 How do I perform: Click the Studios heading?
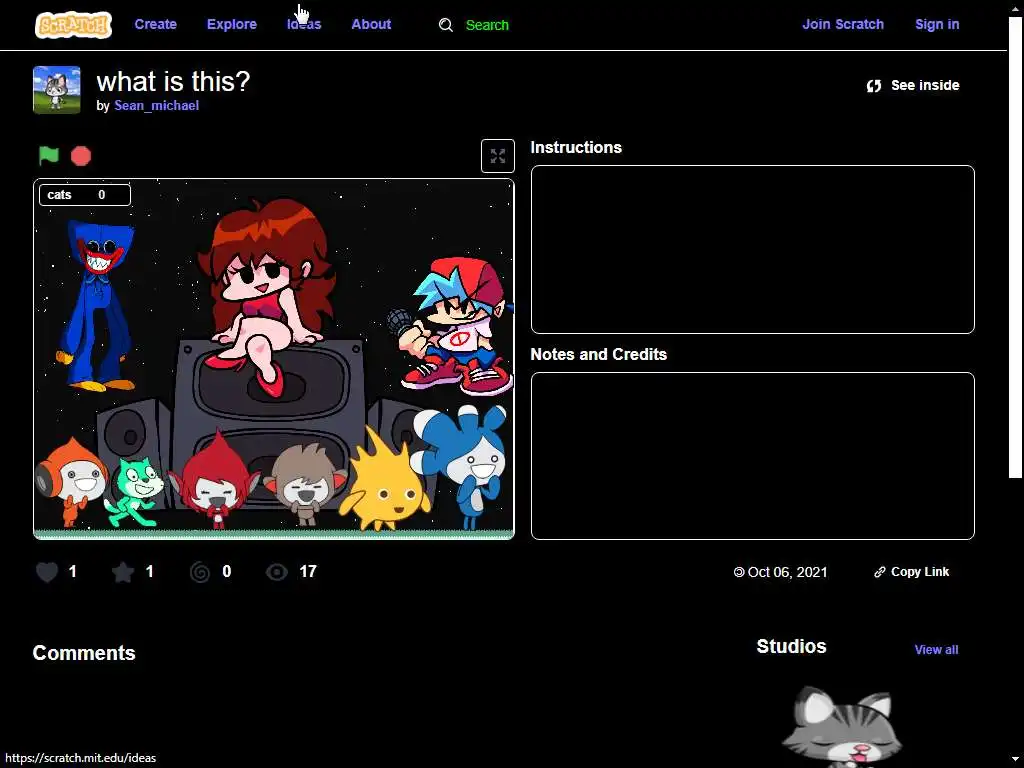click(792, 647)
